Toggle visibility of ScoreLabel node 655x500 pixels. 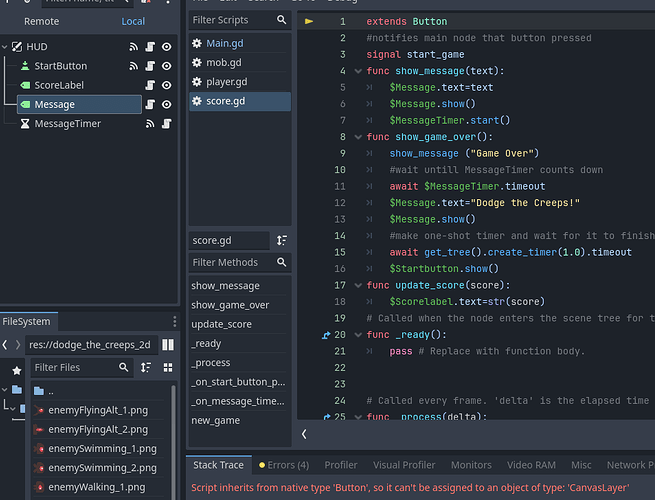click(166, 85)
